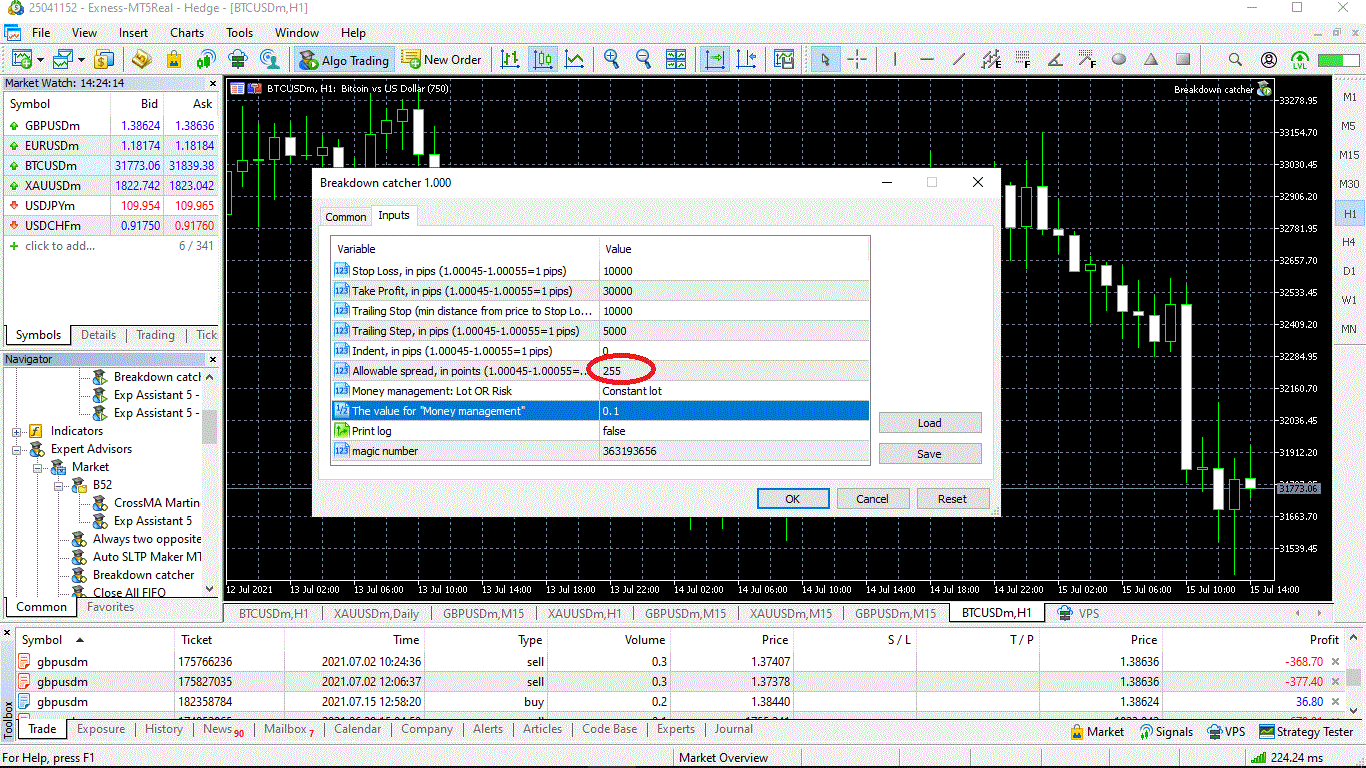Screen dimensions: 1366x768
Task: Switch to M15 timeframe
Action: pos(1349,155)
